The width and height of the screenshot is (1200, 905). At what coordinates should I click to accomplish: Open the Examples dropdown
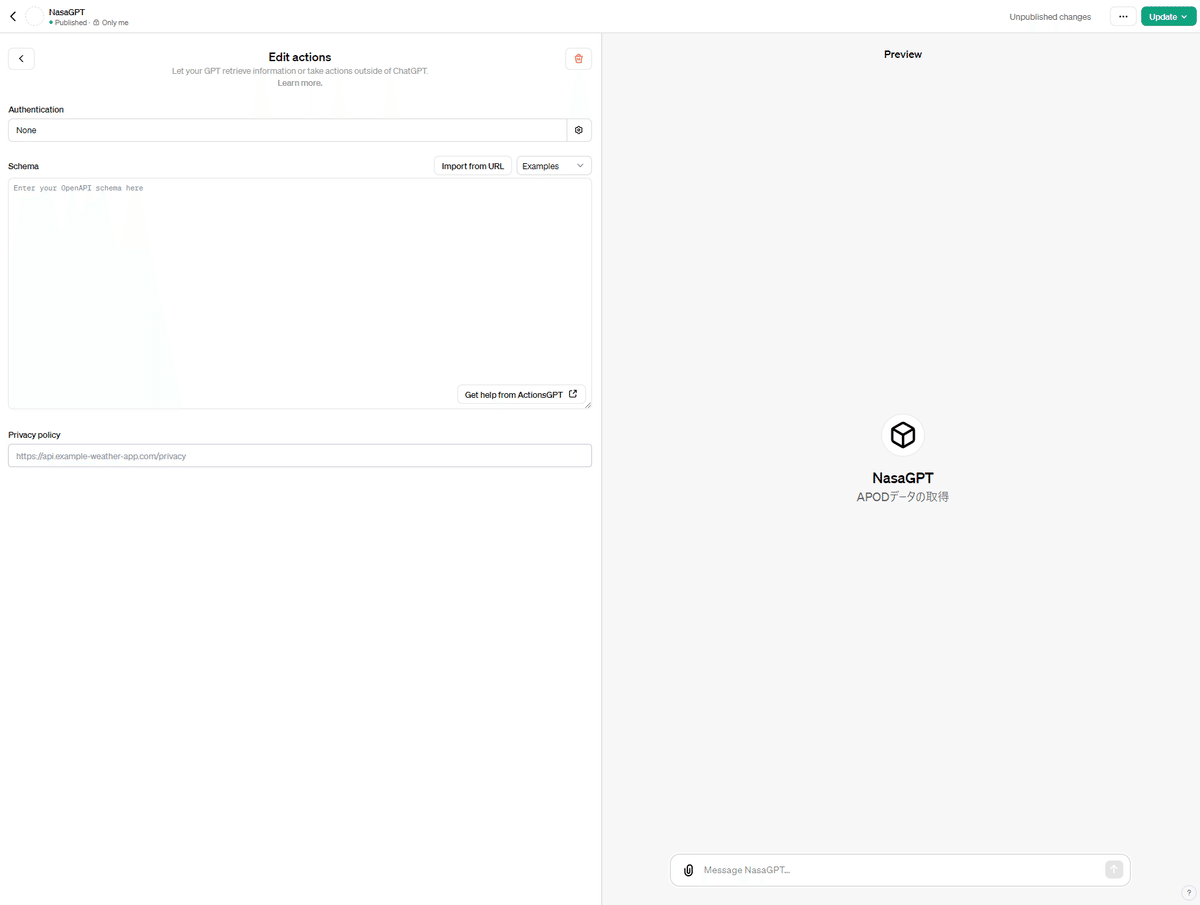click(x=554, y=166)
